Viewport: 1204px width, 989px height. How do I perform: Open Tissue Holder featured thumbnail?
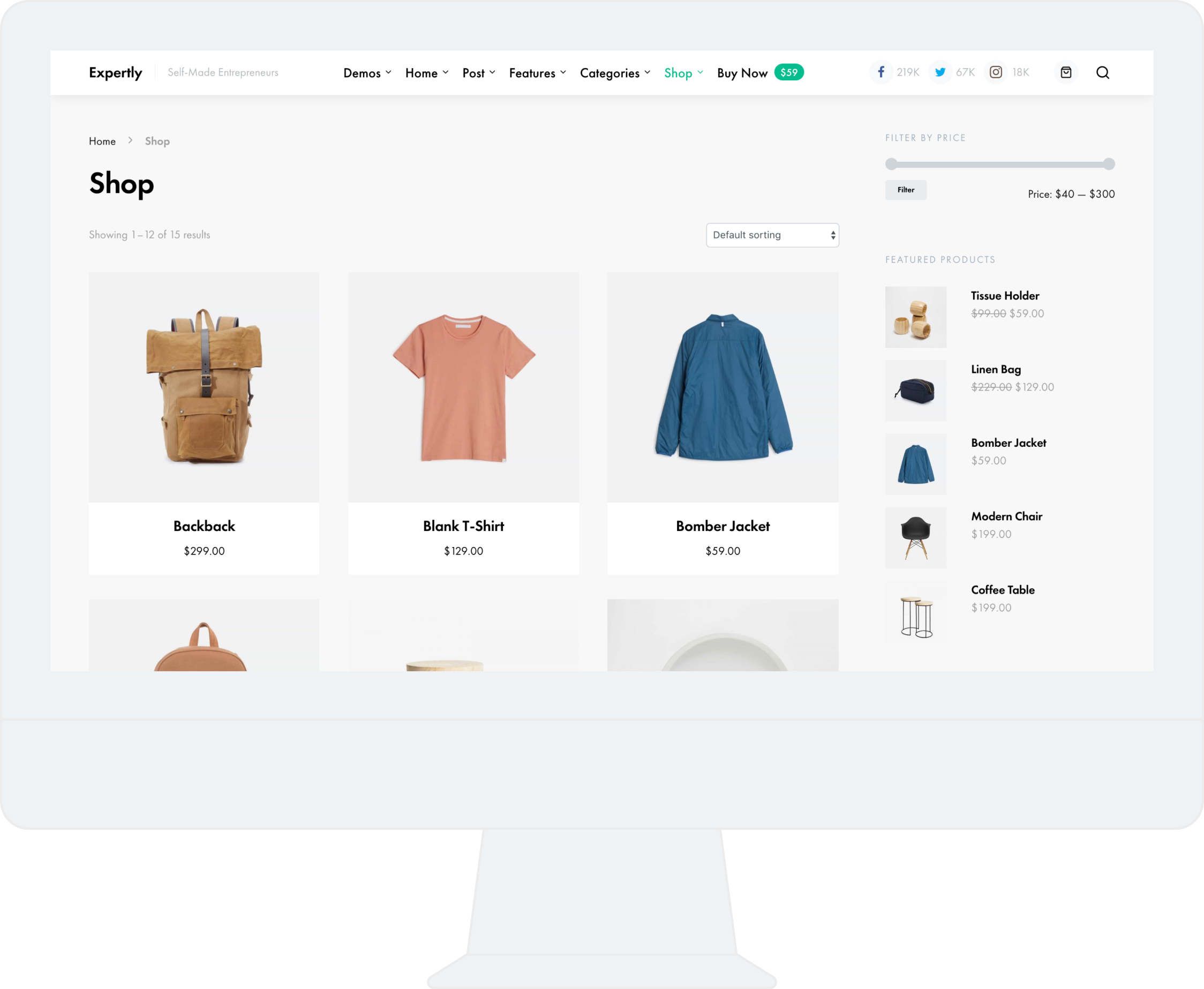(916, 317)
